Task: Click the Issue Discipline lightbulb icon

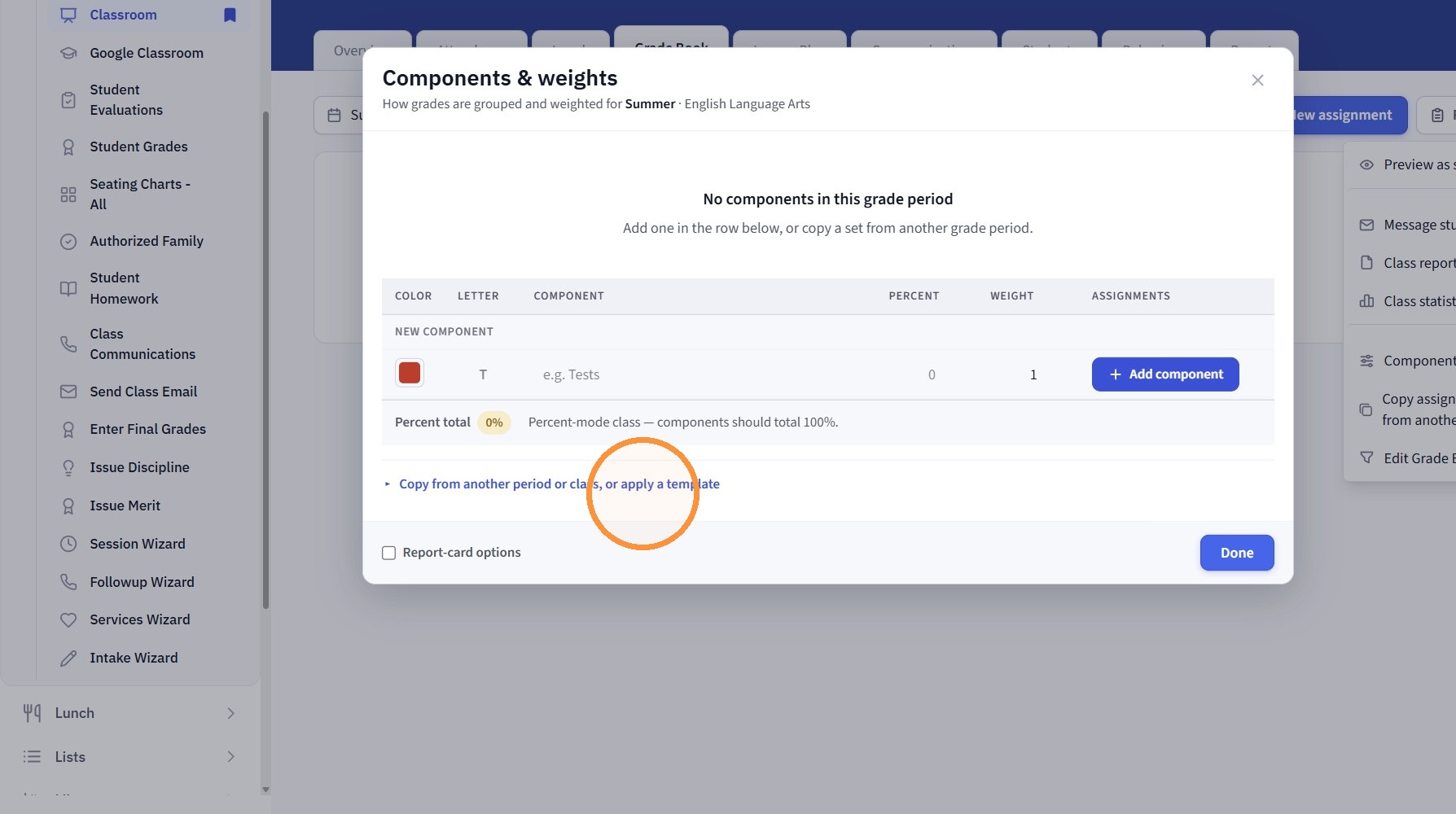Action: (x=68, y=467)
